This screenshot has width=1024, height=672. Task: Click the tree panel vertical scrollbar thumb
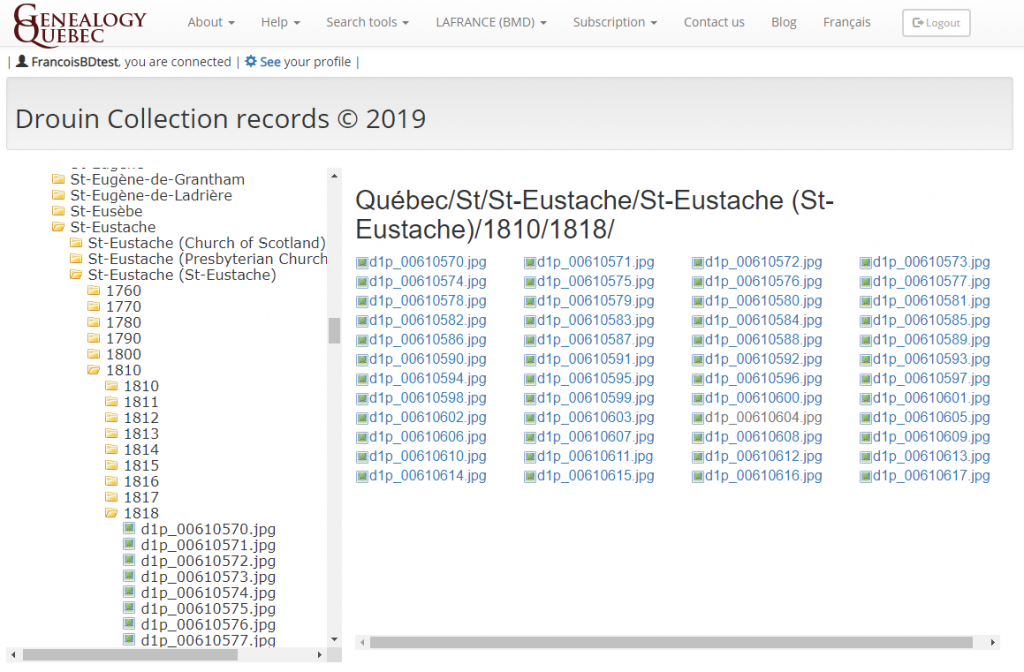tap(334, 330)
